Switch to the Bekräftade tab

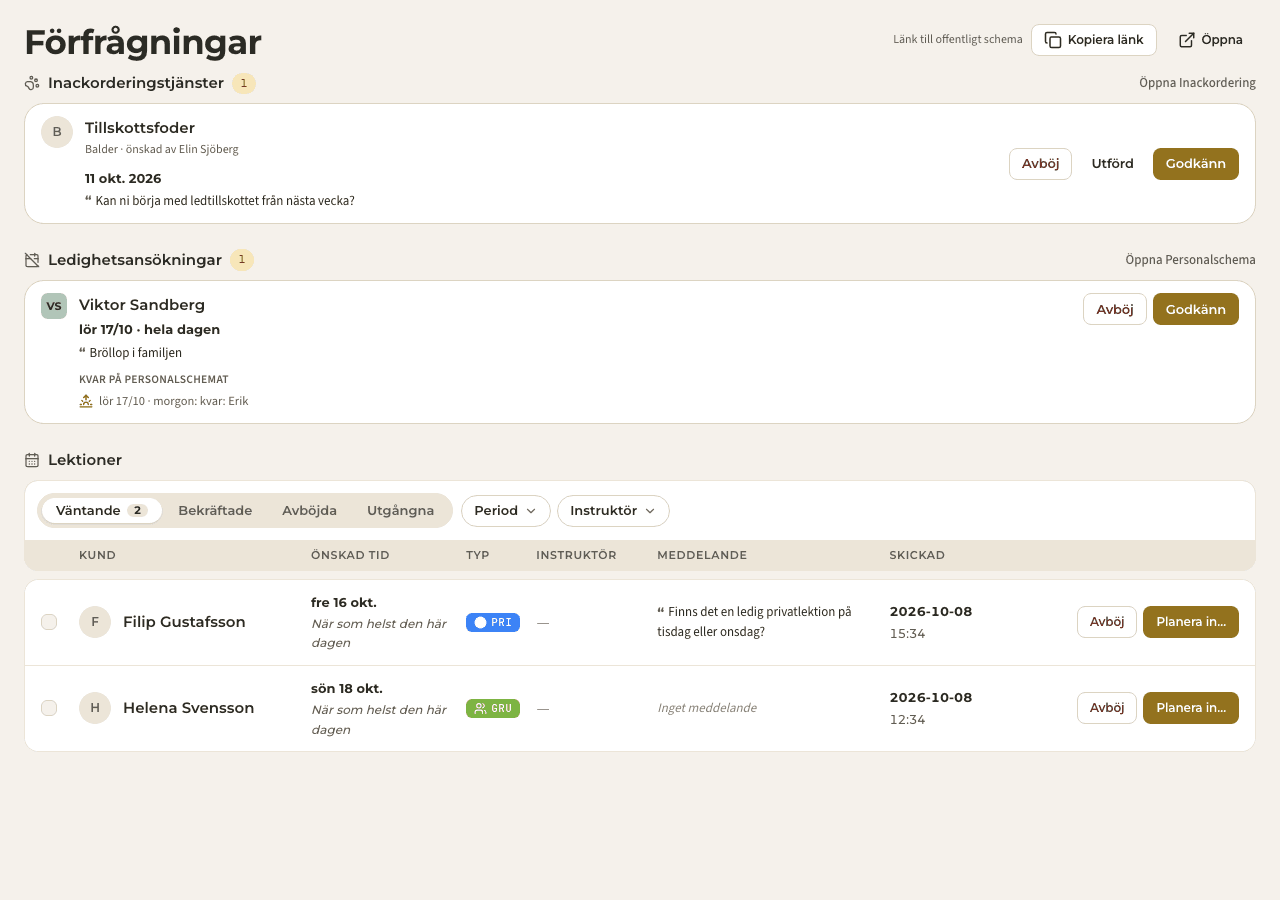[x=215, y=511]
